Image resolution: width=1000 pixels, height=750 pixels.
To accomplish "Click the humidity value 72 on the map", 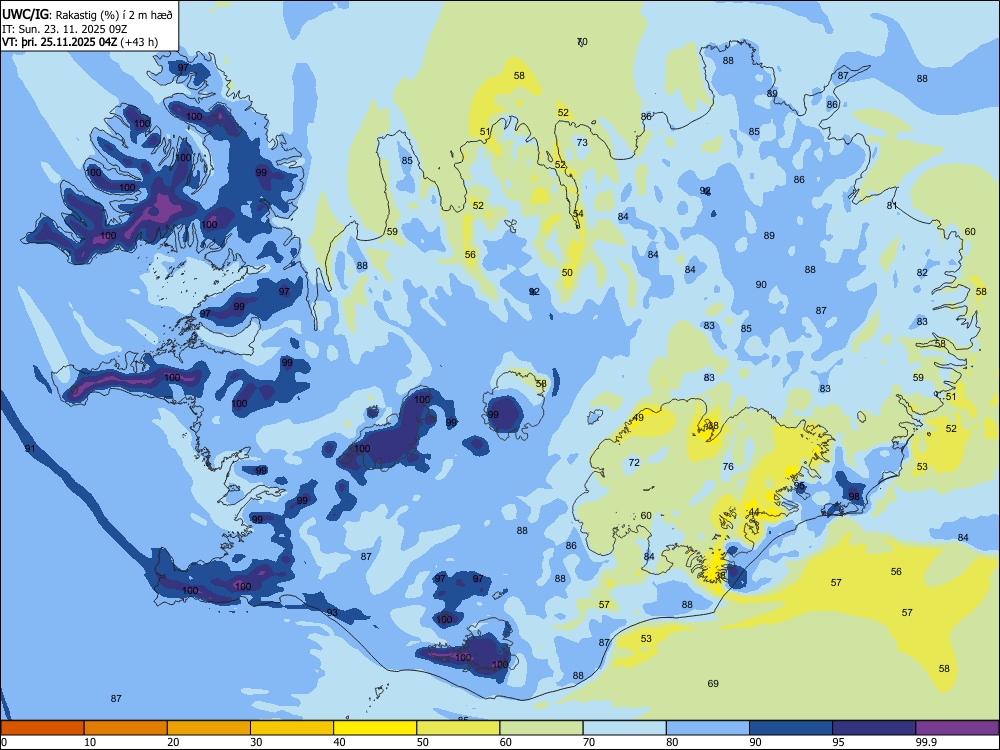I will [634, 462].
